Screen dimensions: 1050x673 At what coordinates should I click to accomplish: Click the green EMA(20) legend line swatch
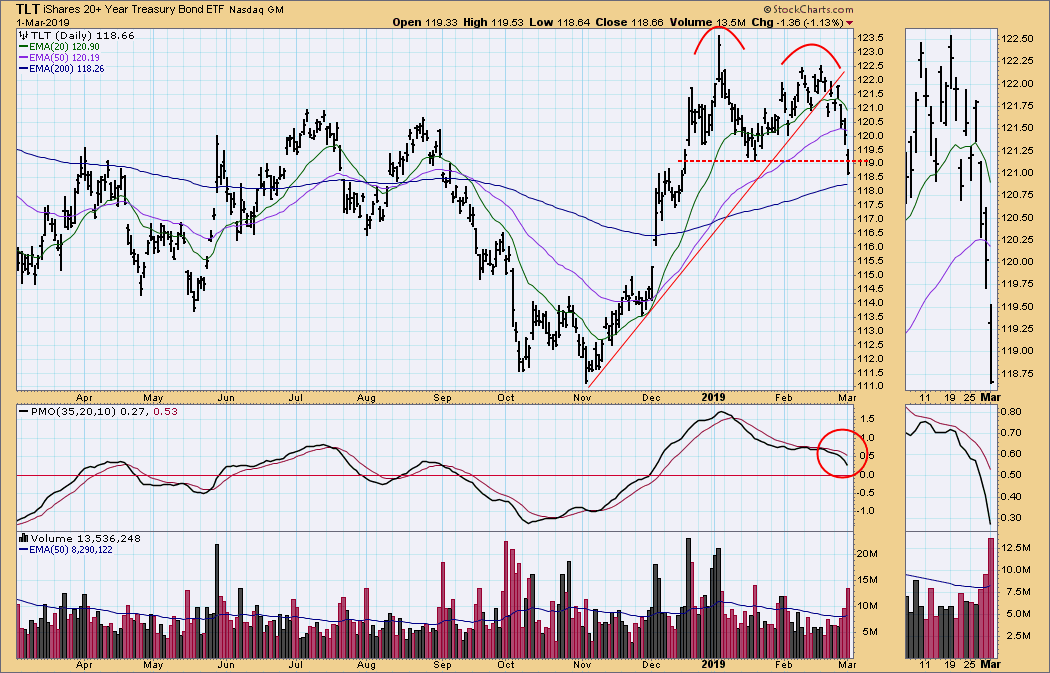pos(23,47)
